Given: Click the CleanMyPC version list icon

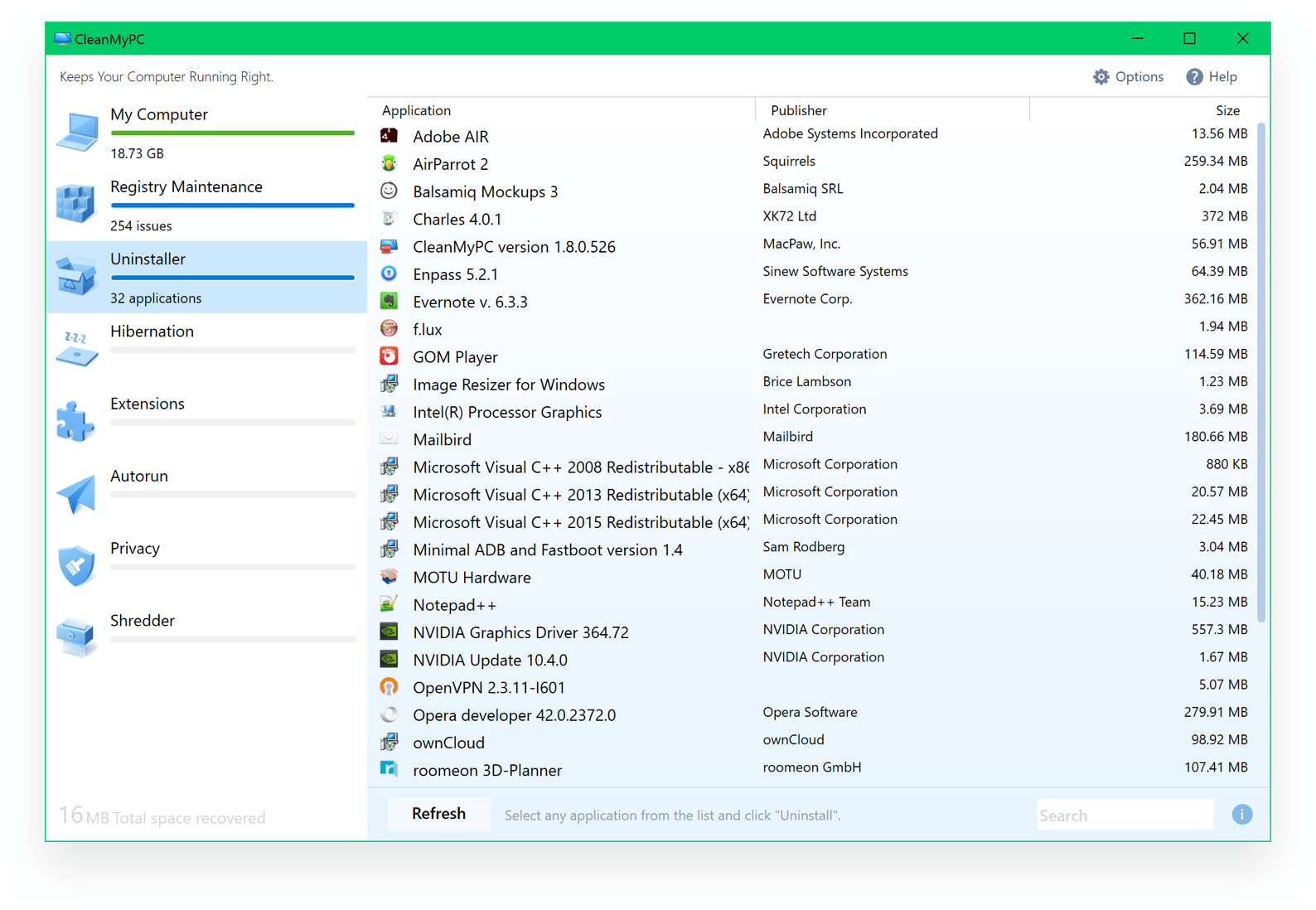Looking at the screenshot, I should click(x=389, y=246).
